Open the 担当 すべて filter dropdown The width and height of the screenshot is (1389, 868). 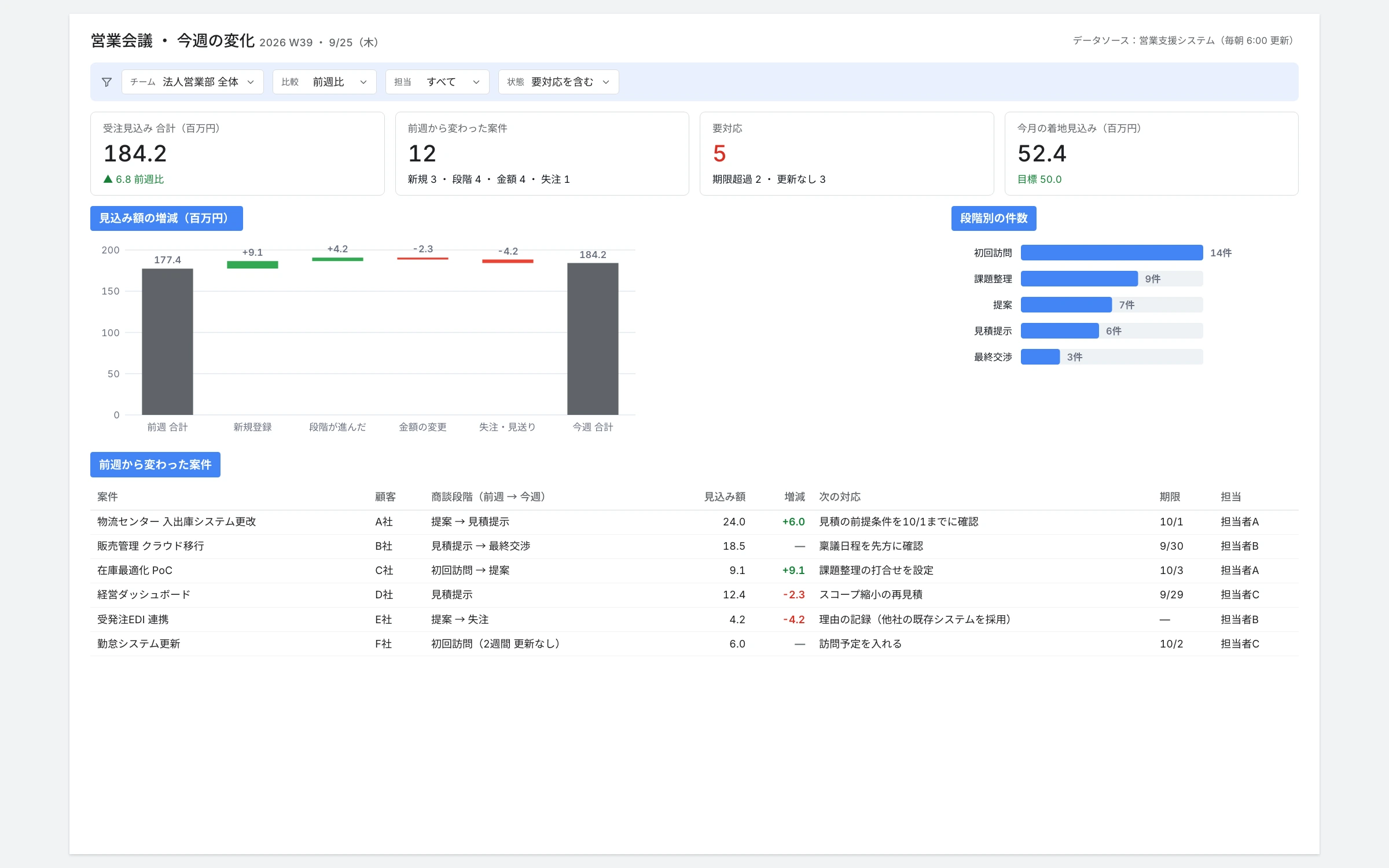tap(437, 82)
